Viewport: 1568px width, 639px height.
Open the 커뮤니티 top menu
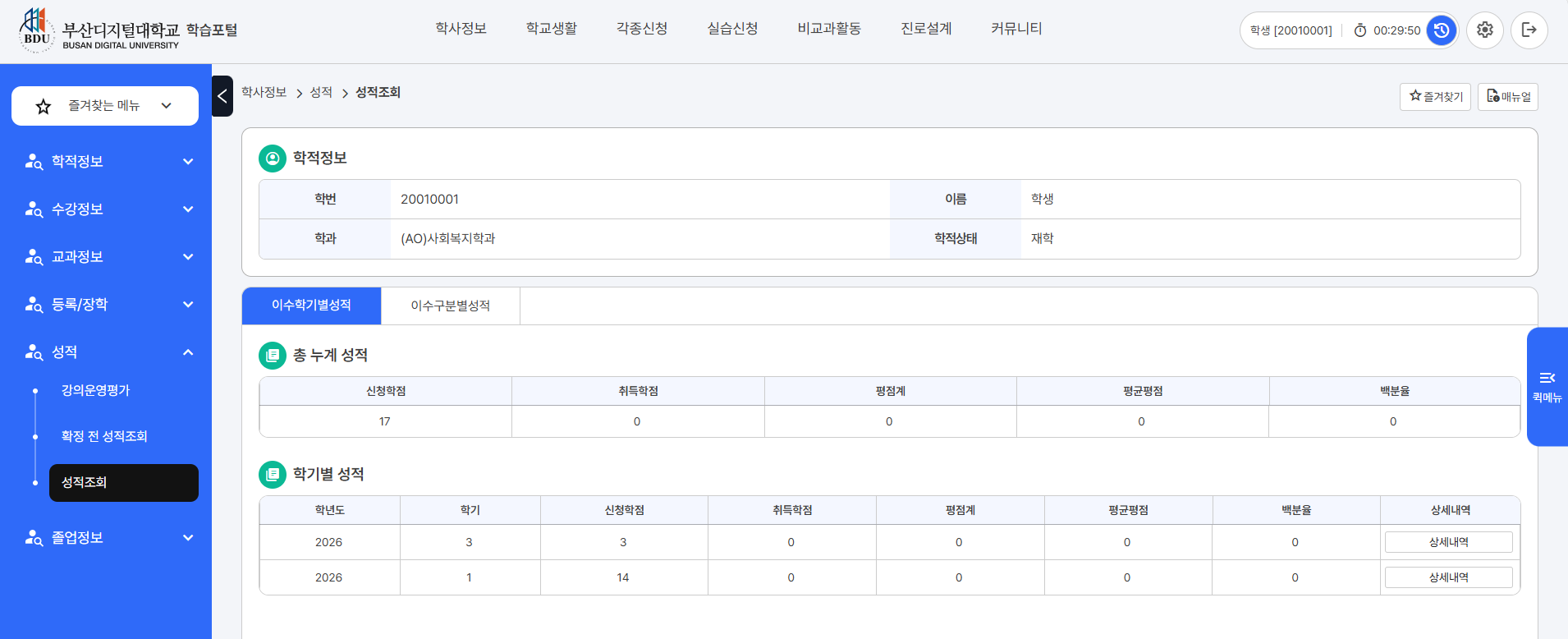pos(1016,29)
